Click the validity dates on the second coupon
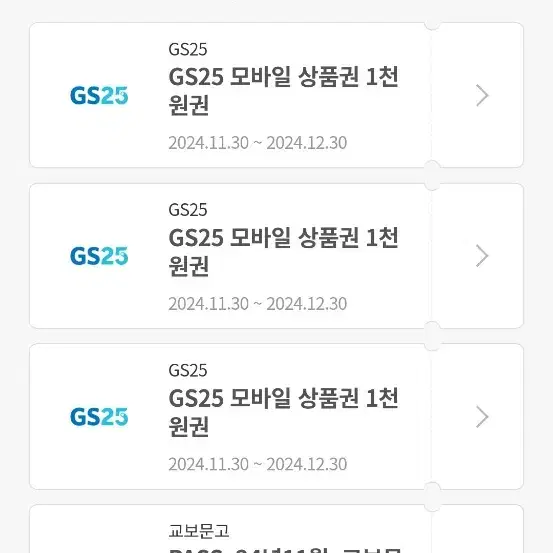 258,304
